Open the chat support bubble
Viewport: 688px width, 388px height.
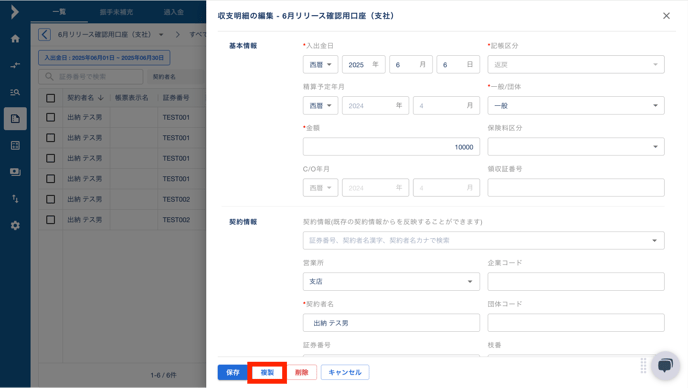665,365
